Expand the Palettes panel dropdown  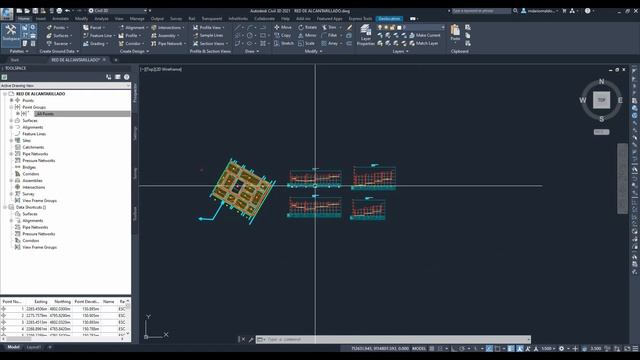click(19, 51)
